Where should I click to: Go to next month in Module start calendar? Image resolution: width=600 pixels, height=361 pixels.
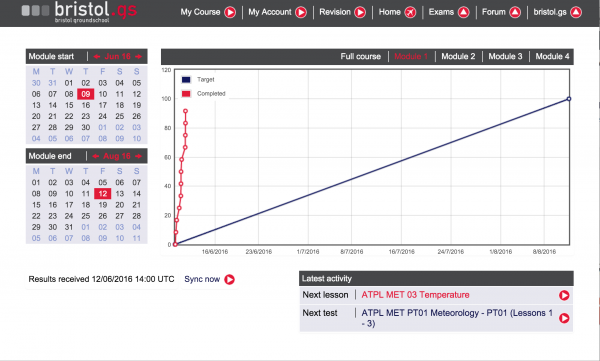pos(139,56)
